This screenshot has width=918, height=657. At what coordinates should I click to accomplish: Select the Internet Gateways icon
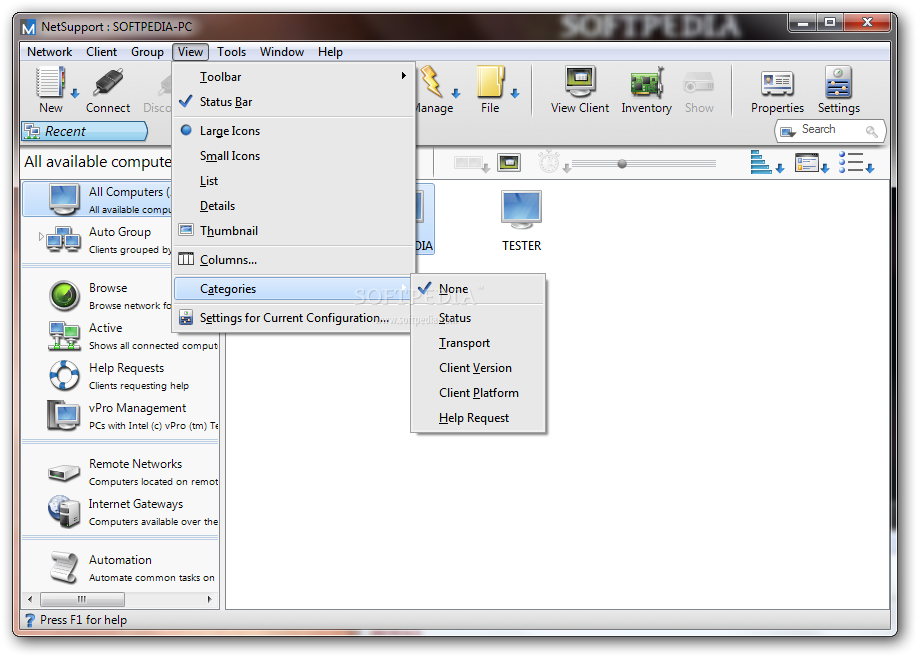[64, 511]
